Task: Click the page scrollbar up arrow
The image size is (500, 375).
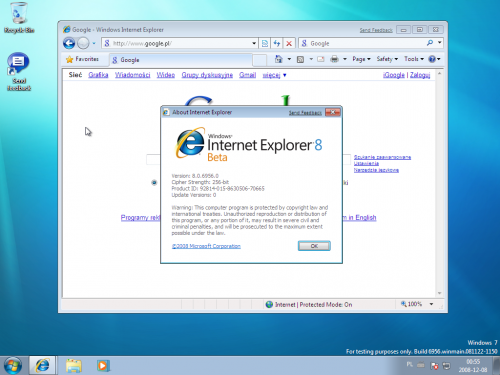Action: 439,73
